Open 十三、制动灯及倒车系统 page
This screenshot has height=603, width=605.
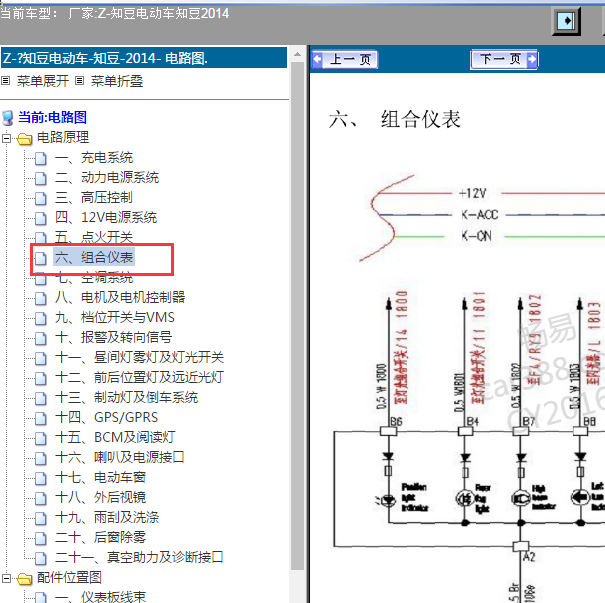click(127, 398)
